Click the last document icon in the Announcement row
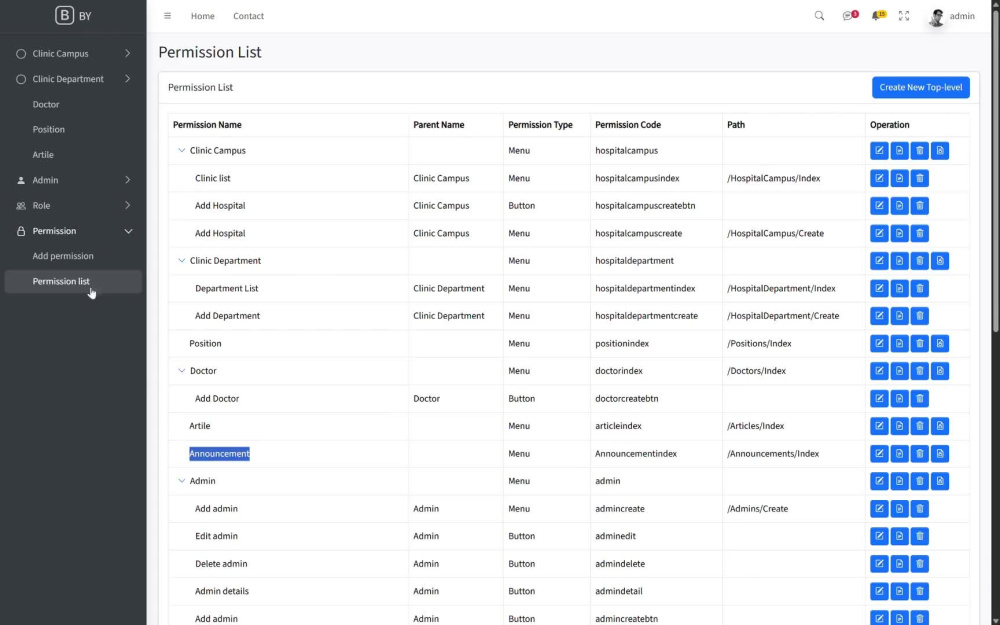1000x625 pixels. (939, 453)
